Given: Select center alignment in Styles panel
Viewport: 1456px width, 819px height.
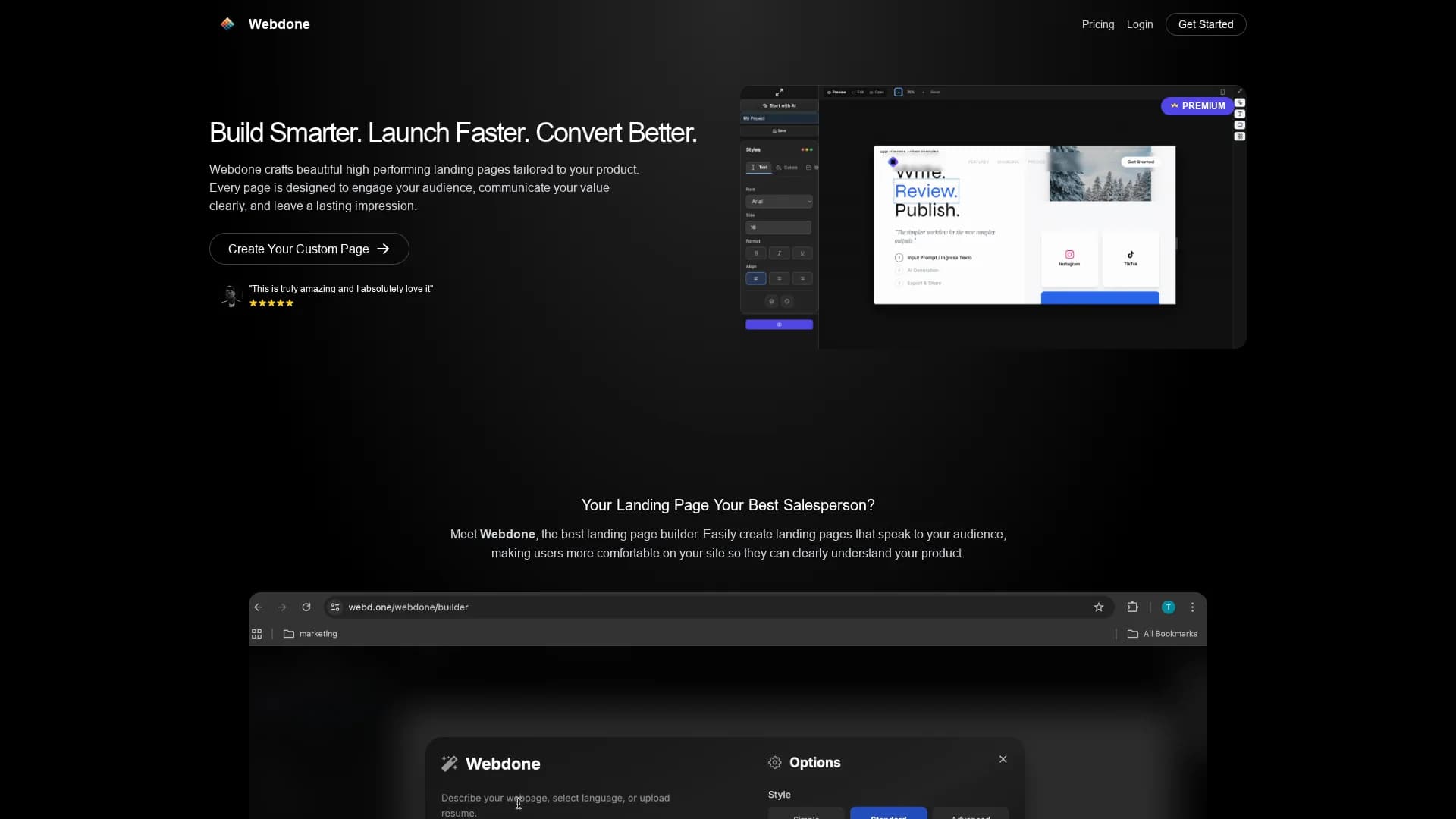Looking at the screenshot, I should [779, 278].
